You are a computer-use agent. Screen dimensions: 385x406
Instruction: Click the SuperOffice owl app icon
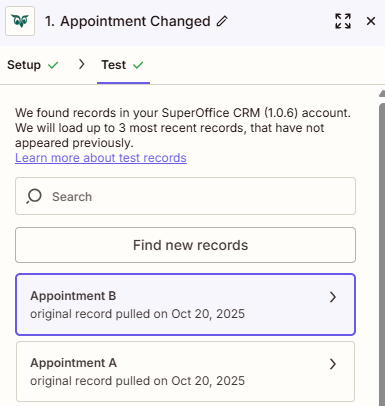coord(20,21)
